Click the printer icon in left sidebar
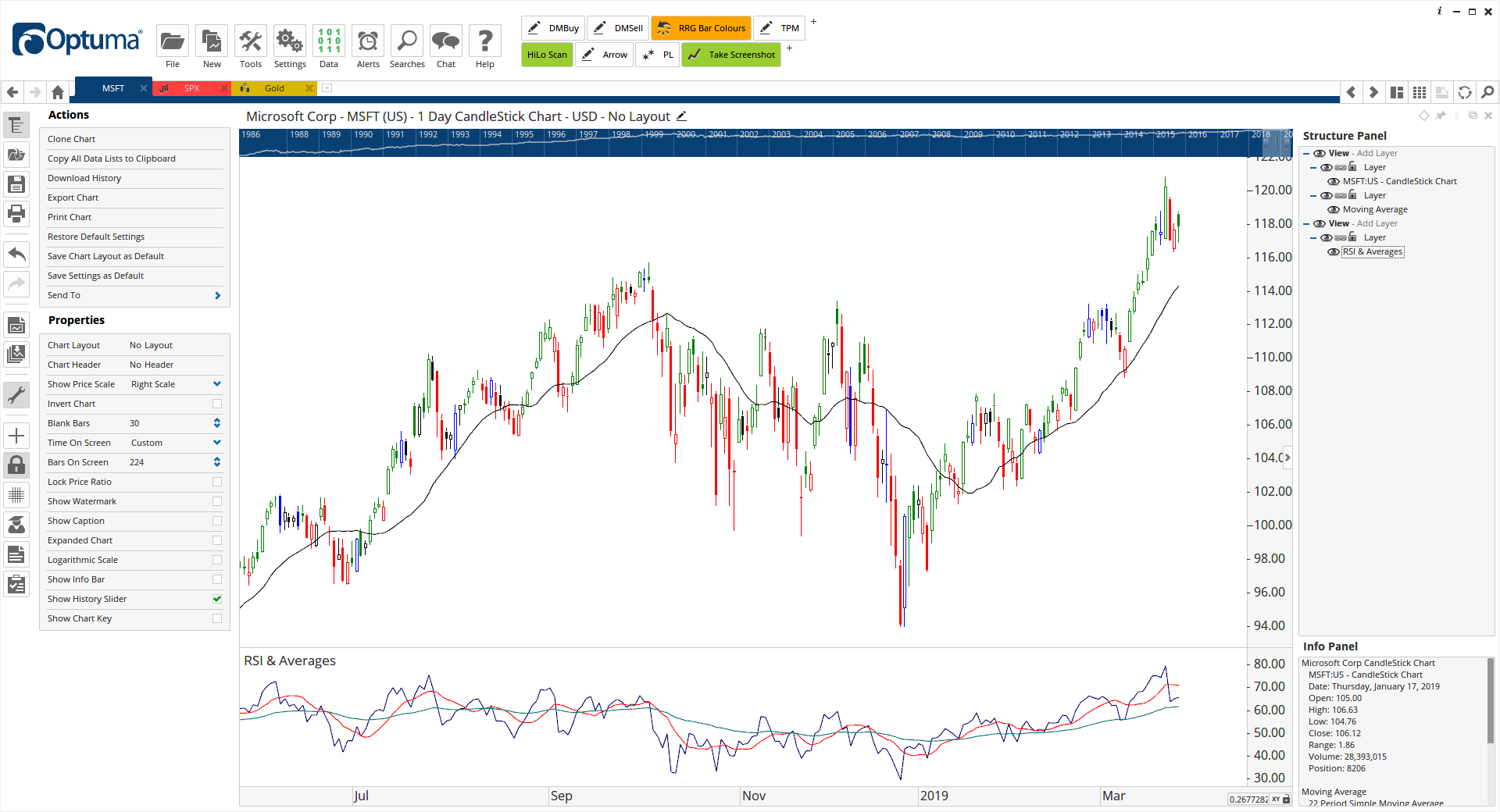The image size is (1500, 812). 16,213
